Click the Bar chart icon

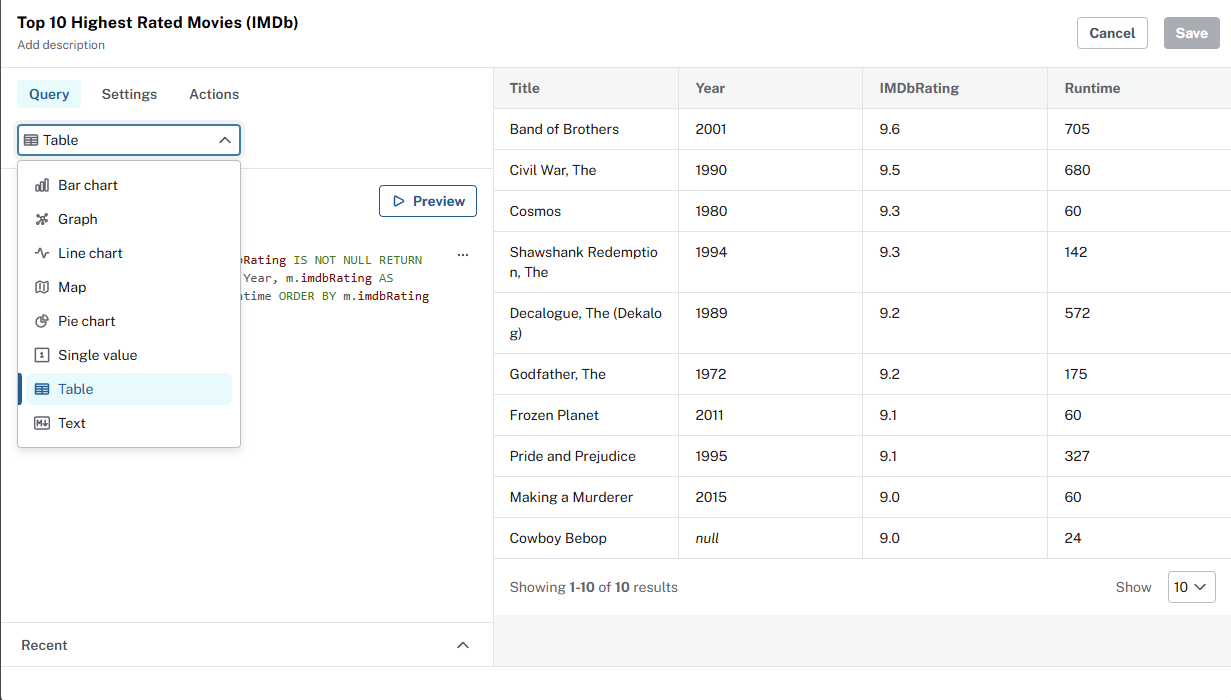tap(42, 185)
